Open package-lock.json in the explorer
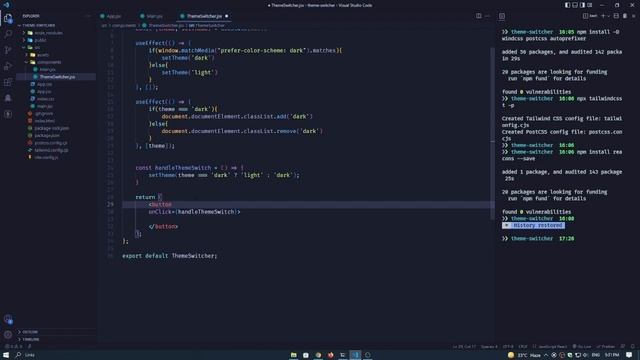This screenshot has width=640, height=360. (51, 128)
